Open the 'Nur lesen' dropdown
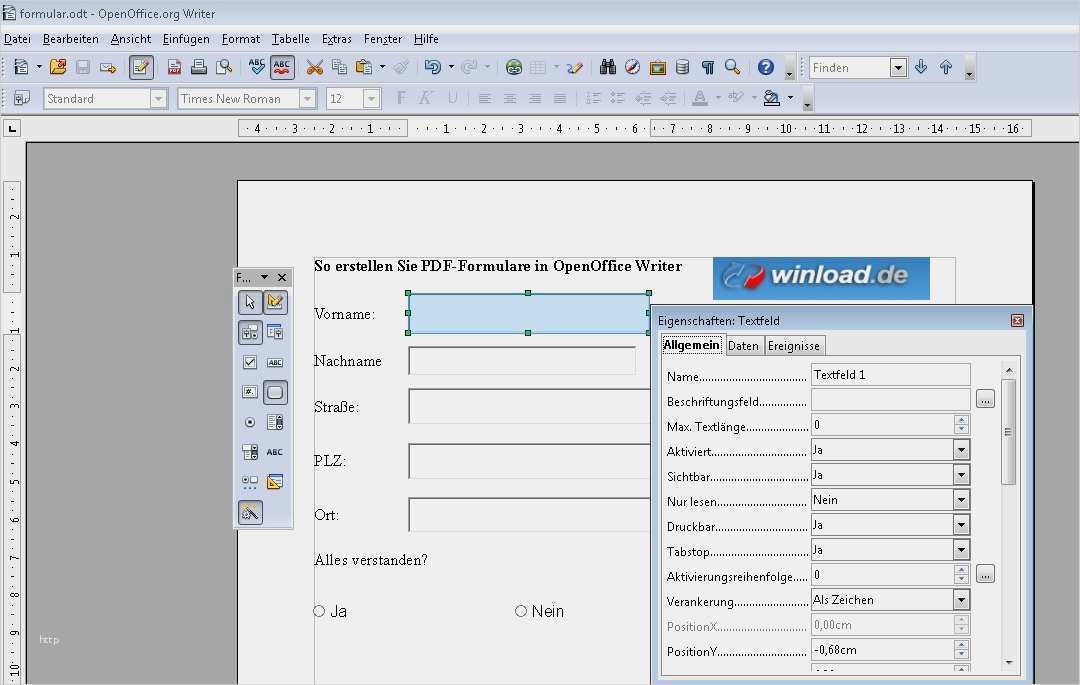1080x685 pixels. (x=961, y=500)
